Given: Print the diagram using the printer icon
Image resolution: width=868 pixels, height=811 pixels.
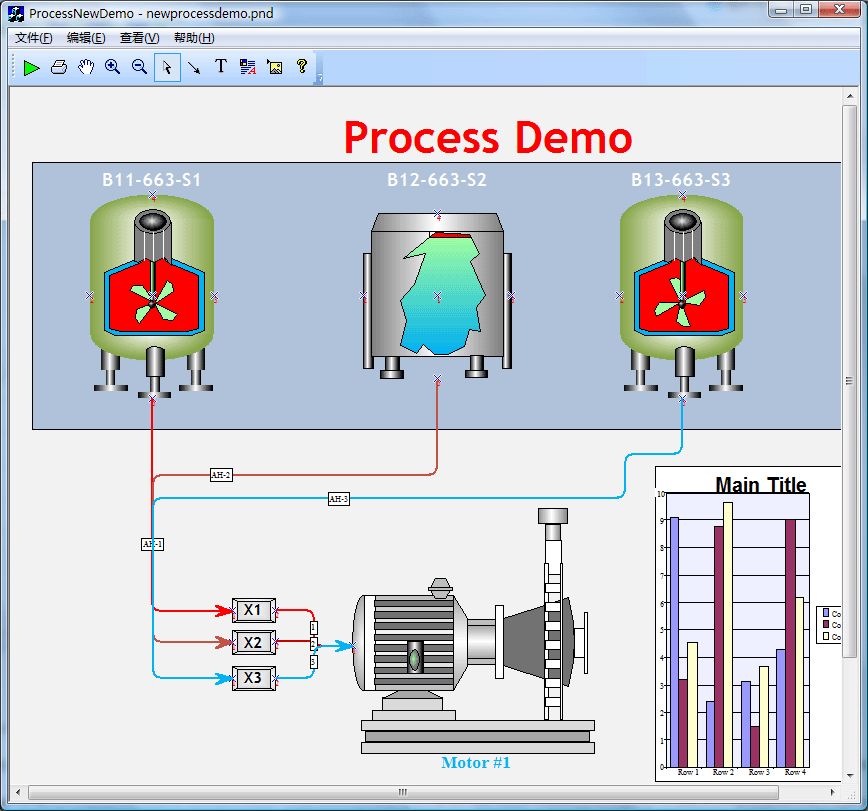Looking at the screenshot, I should pyautogui.click(x=58, y=67).
